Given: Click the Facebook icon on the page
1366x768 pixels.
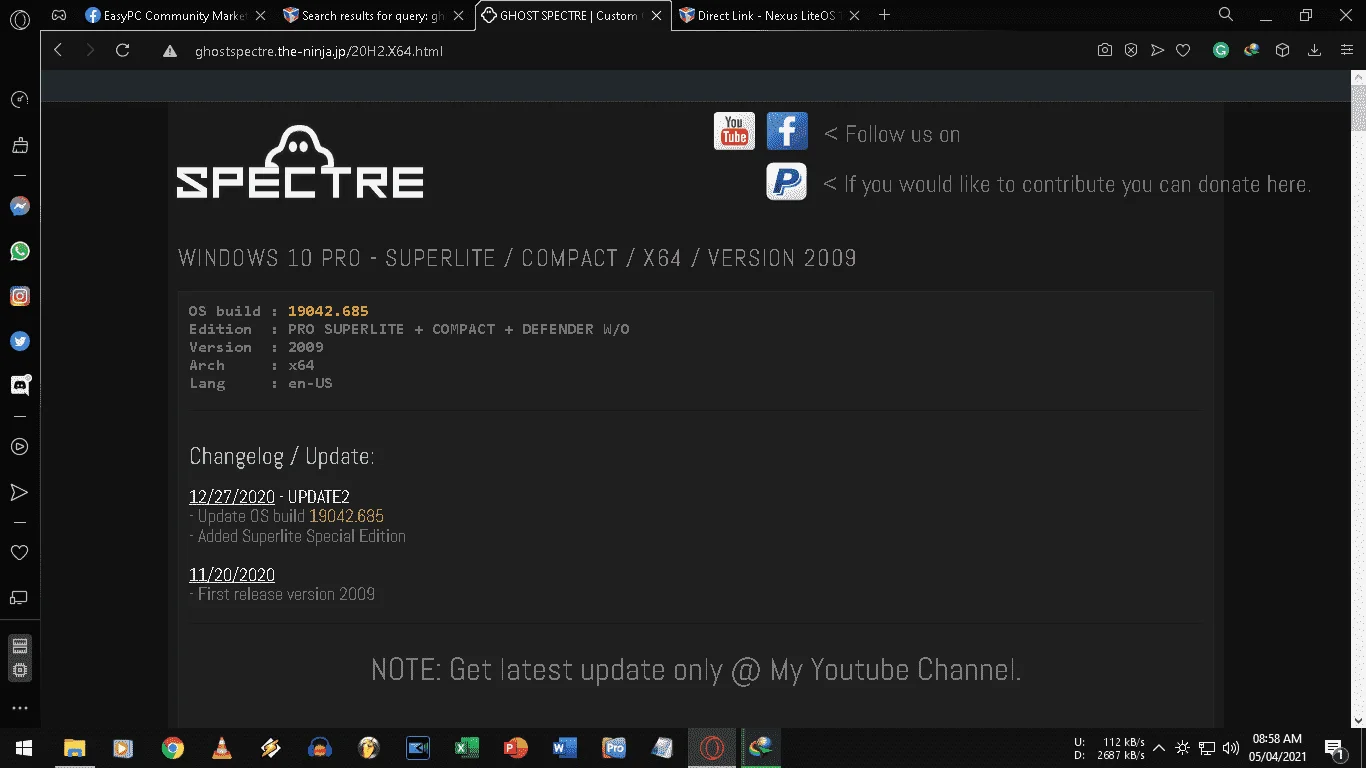Looking at the screenshot, I should point(787,131).
